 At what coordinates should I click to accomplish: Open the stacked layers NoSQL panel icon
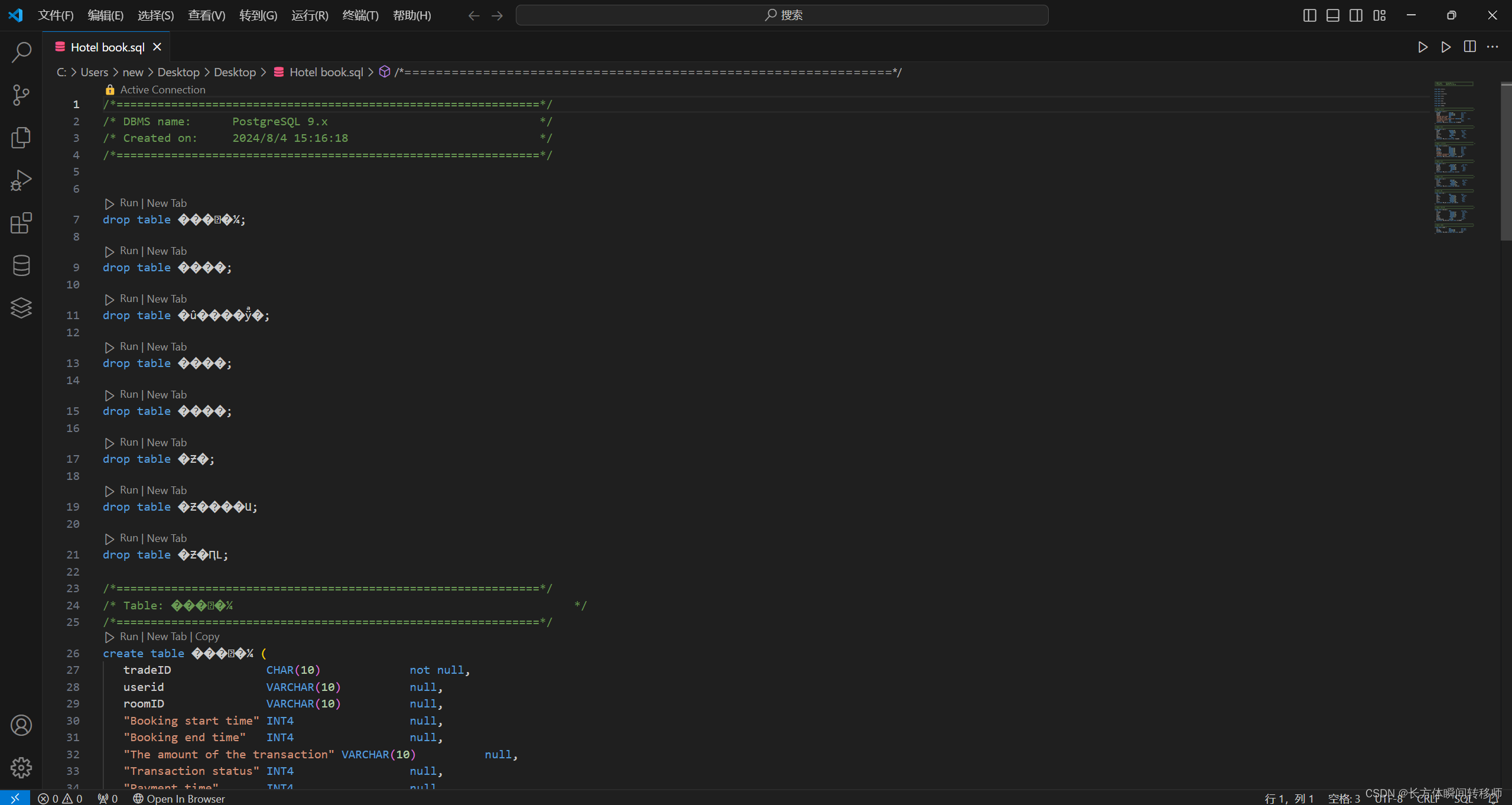[x=21, y=308]
